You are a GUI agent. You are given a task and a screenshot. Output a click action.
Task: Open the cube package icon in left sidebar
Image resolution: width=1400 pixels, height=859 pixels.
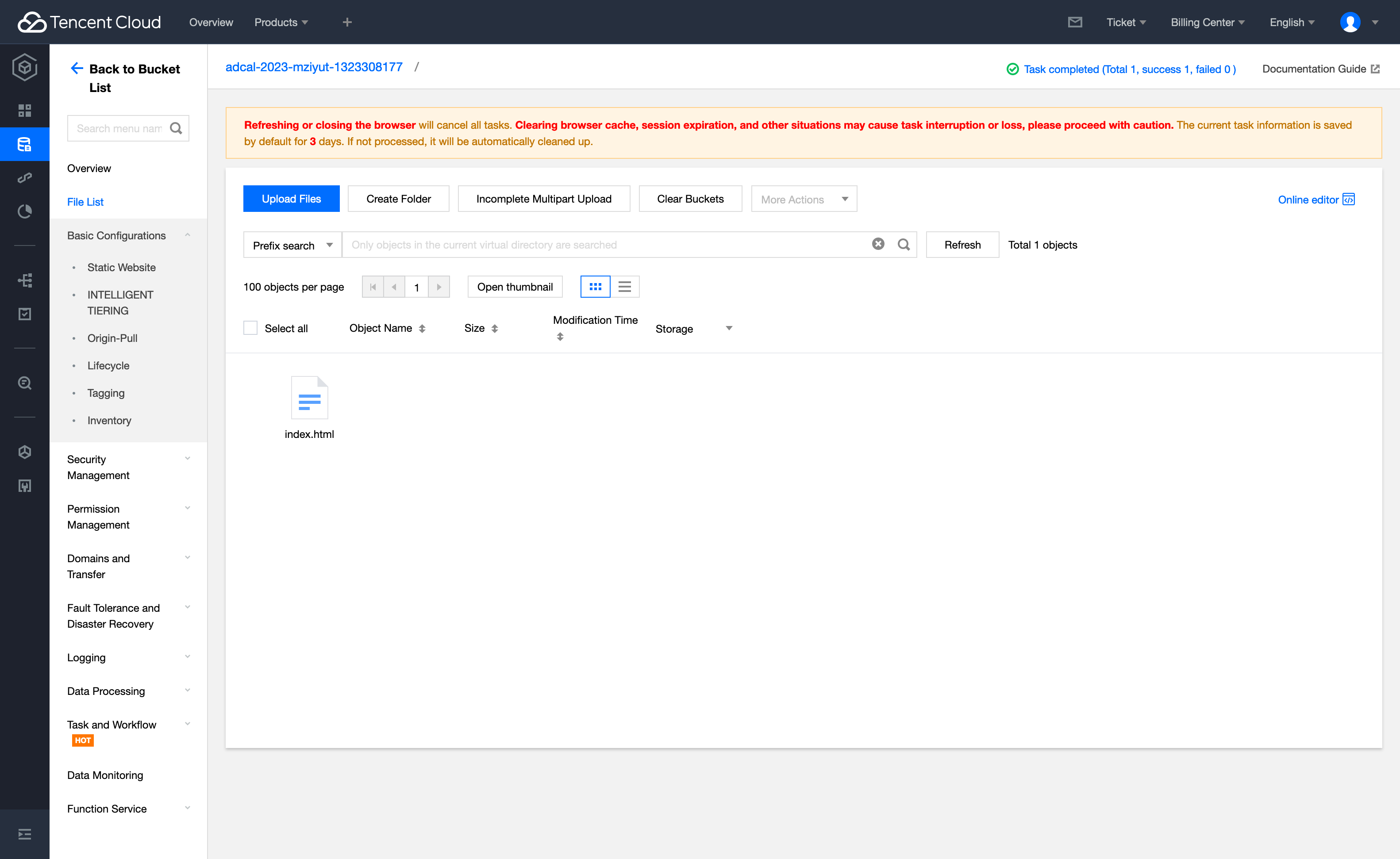(24, 452)
